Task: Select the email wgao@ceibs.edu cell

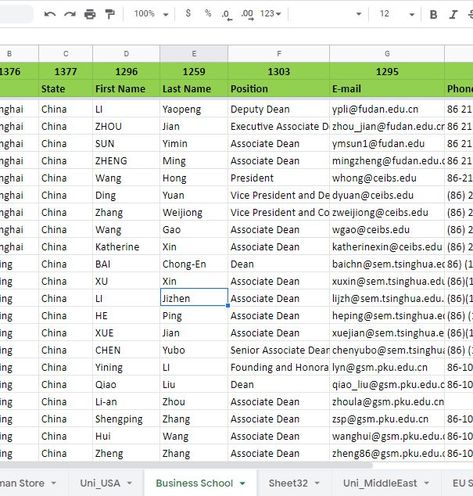Action: click(x=387, y=230)
